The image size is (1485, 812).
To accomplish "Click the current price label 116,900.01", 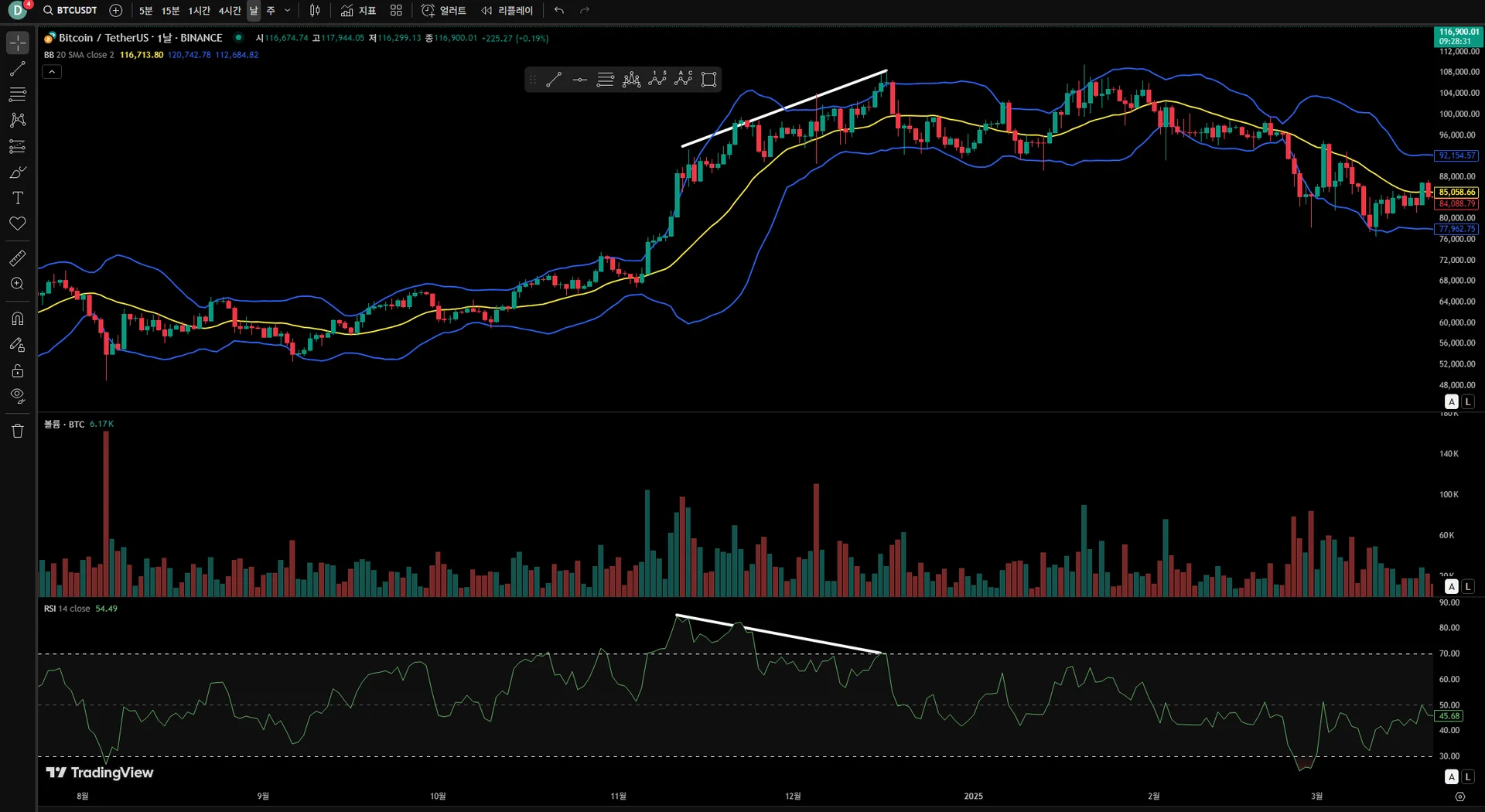I will click(x=1458, y=36).
